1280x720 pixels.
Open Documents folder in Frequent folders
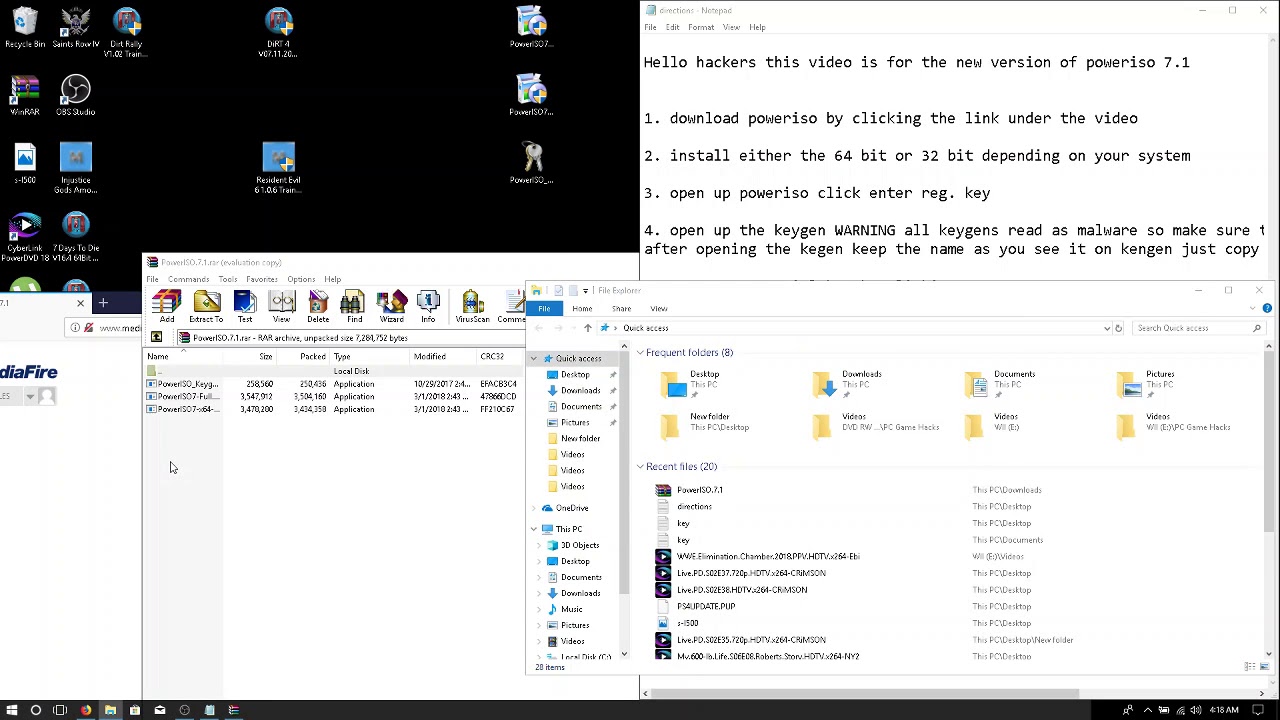tap(1008, 384)
